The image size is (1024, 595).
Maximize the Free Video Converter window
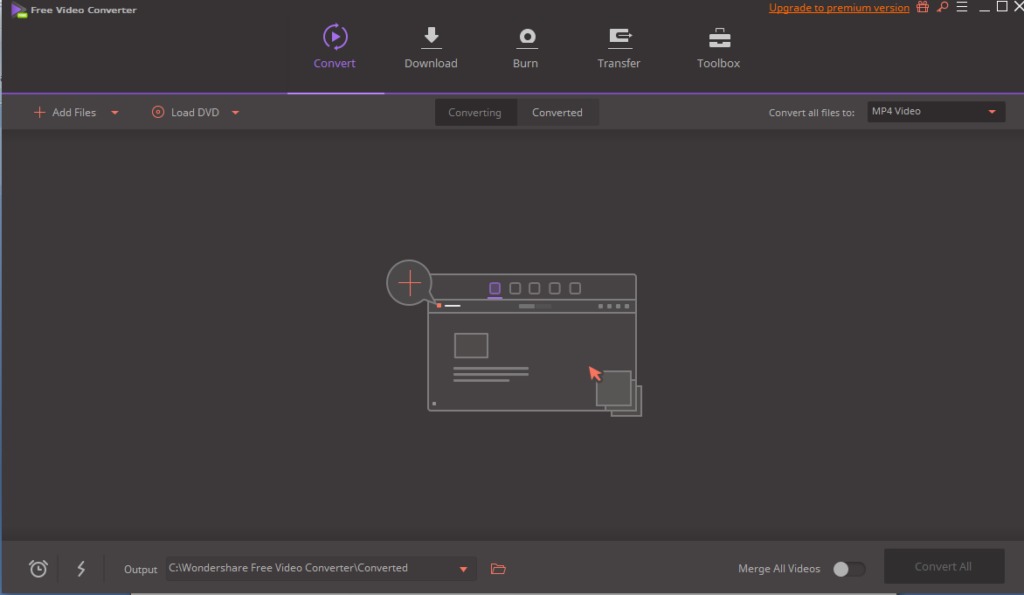tap(1002, 7)
